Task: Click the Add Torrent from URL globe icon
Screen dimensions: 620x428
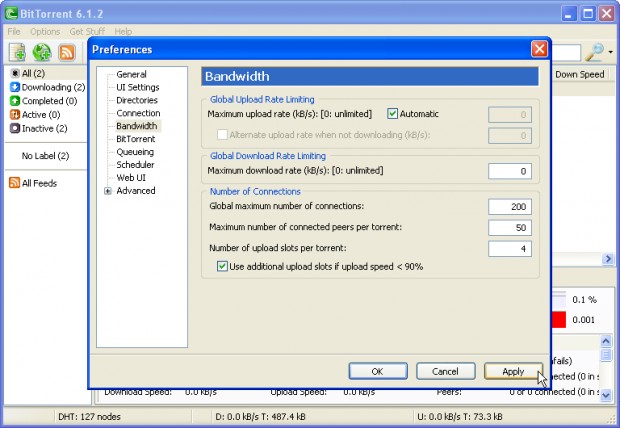Action: point(42,52)
